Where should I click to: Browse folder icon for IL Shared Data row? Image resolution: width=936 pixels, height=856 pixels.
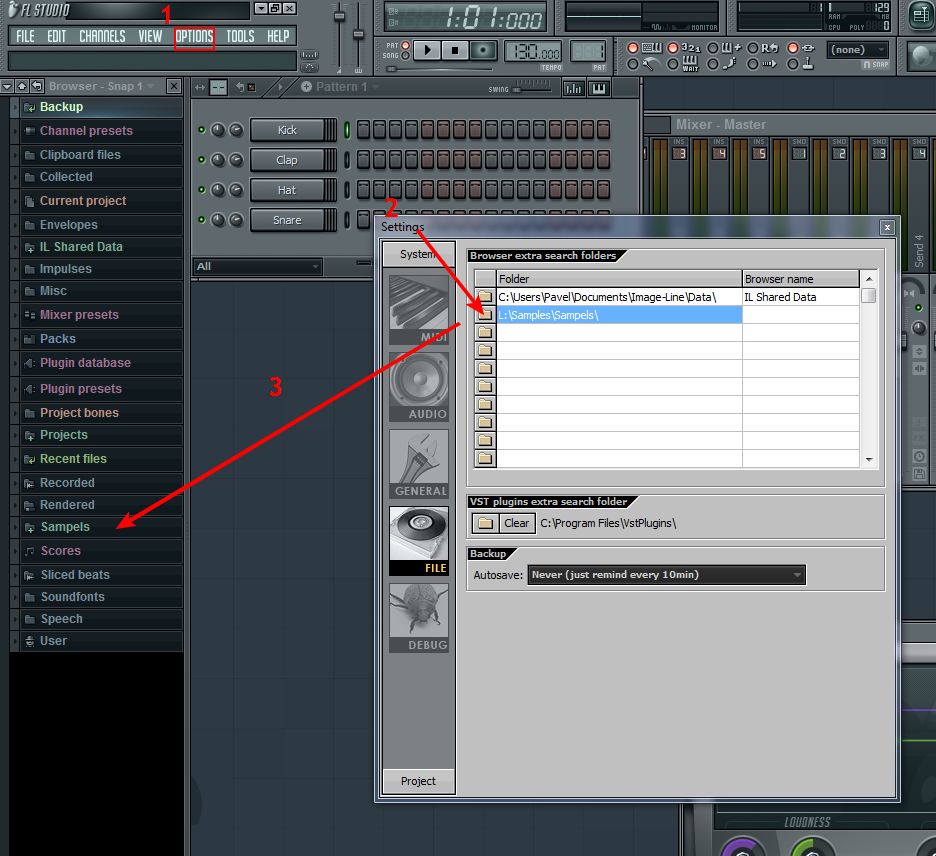pos(485,297)
